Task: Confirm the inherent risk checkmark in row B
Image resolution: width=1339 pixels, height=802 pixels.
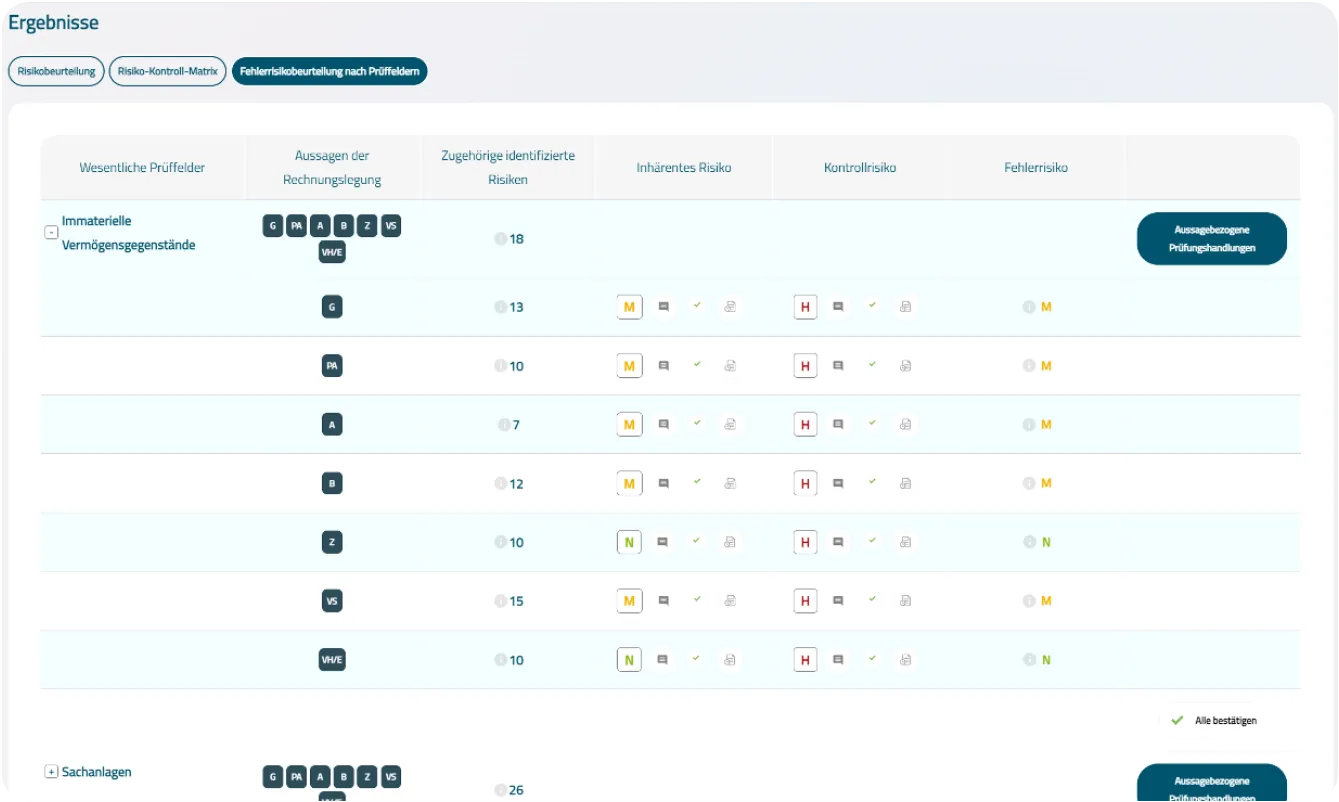Action: point(697,483)
